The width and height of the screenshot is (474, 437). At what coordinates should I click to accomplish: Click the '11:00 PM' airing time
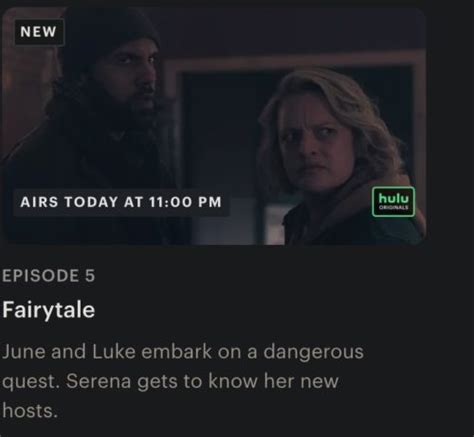click(186, 202)
